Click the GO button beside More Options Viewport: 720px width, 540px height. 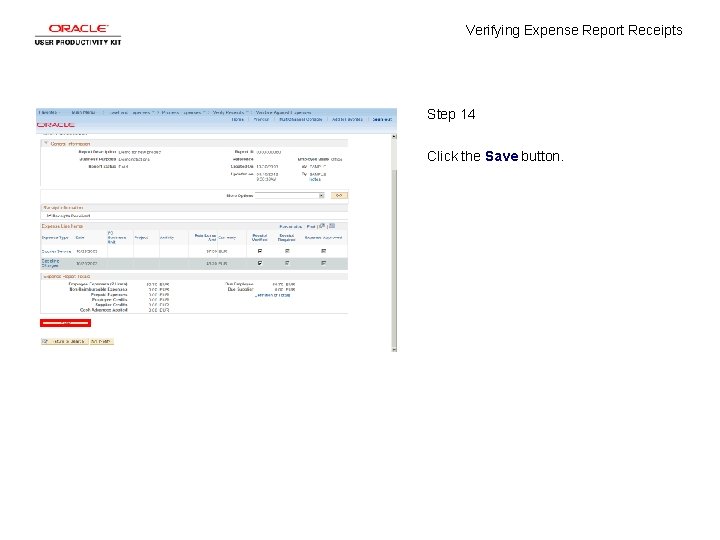(x=339, y=196)
